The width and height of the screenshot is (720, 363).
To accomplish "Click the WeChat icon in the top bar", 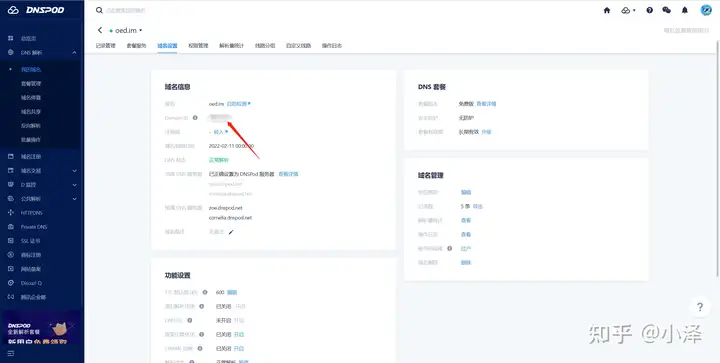I will 666,10.
